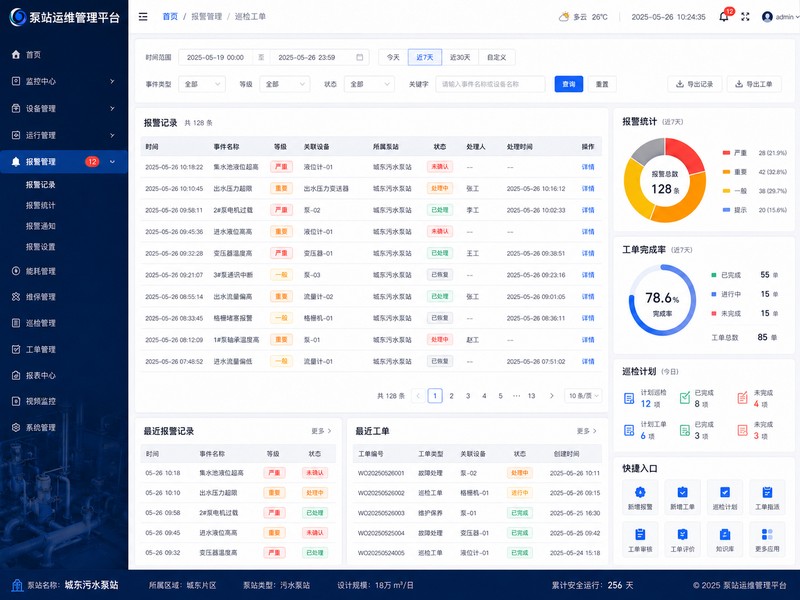Click the 报表中心 sidebar icon
Image resolution: width=800 pixels, height=600 pixels.
pyautogui.click(x=16, y=376)
